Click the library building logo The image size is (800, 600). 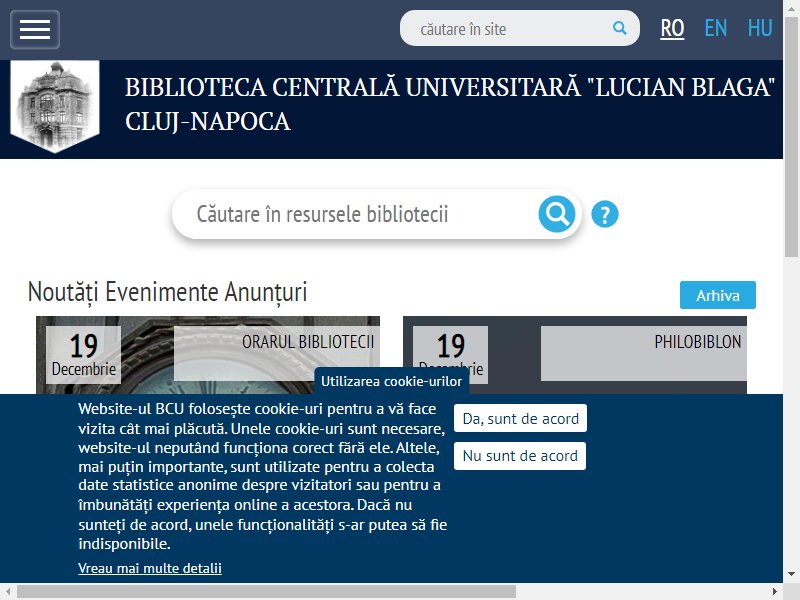click(55, 106)
